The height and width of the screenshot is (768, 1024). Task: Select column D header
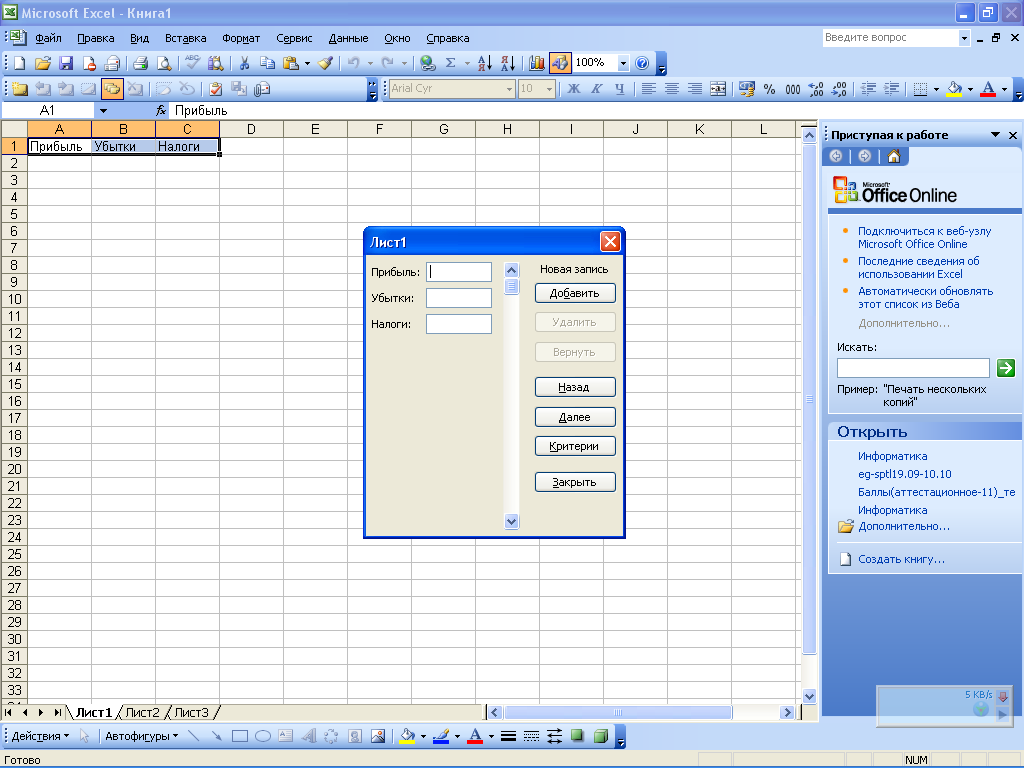tap(251, 129)
